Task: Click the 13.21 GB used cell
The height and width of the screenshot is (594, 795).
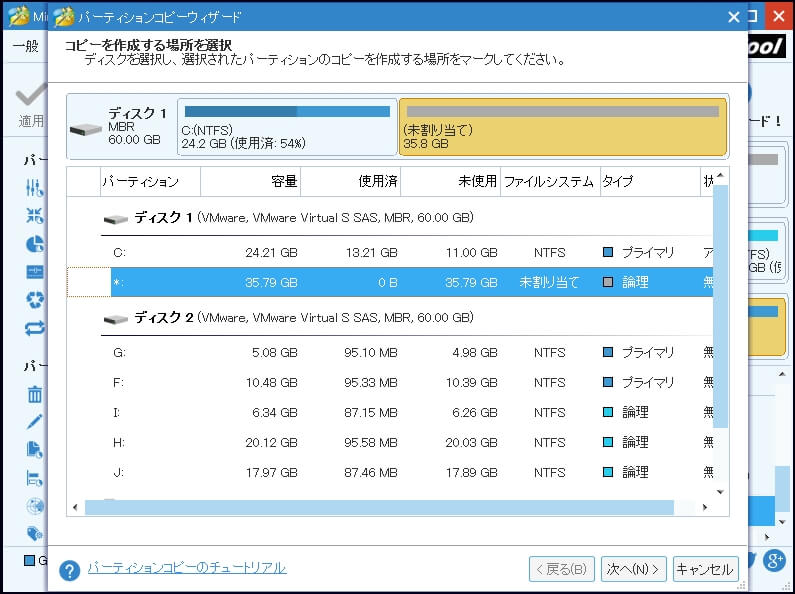Action: point(371,252)
